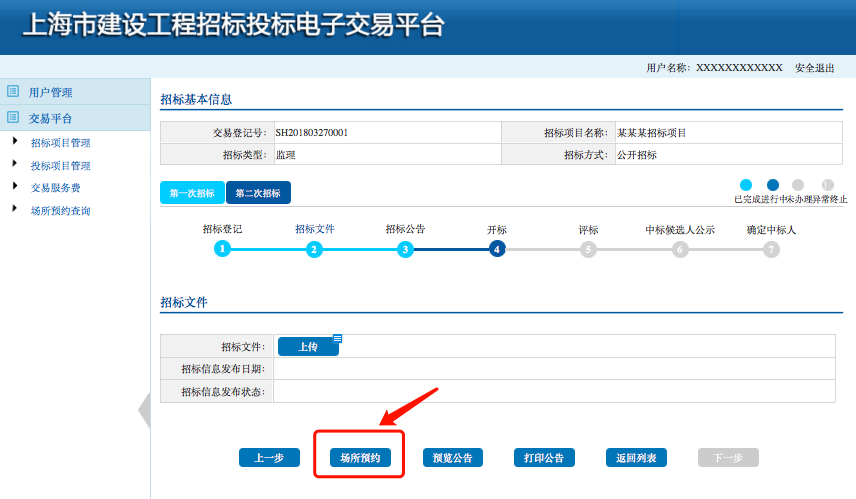The width and height of the screenshot is (856, 499).
Task: Click step 4 circle 开标
Action: [497, 250]
